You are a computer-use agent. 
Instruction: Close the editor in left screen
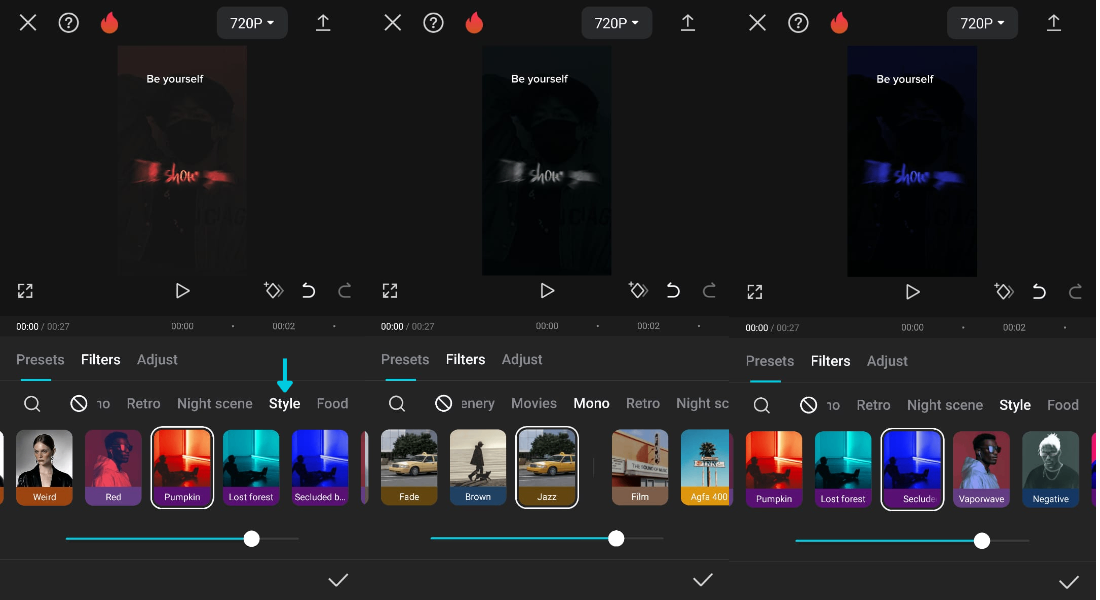28,23
